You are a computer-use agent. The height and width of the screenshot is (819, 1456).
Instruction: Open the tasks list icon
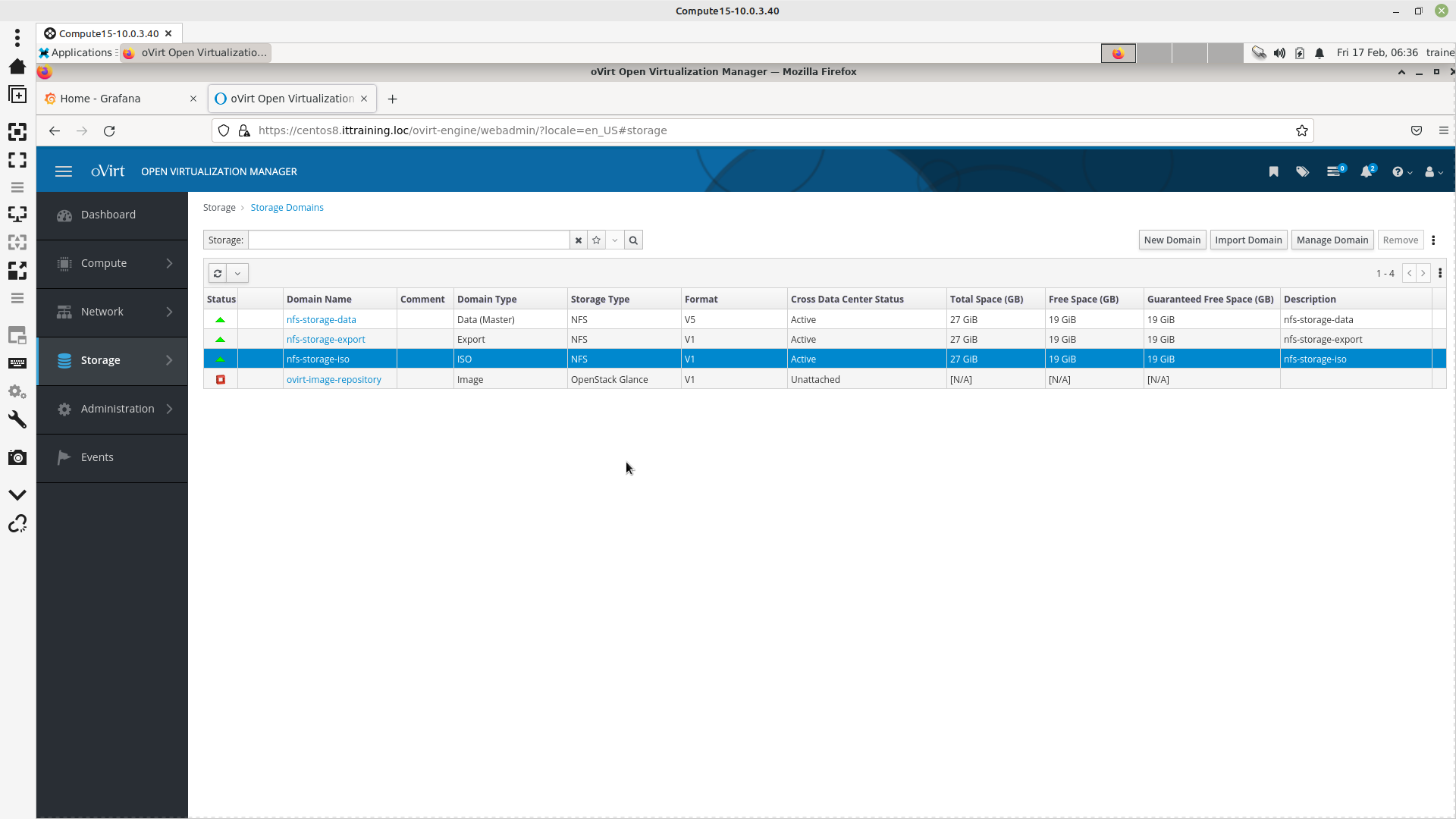[1334, 172]
